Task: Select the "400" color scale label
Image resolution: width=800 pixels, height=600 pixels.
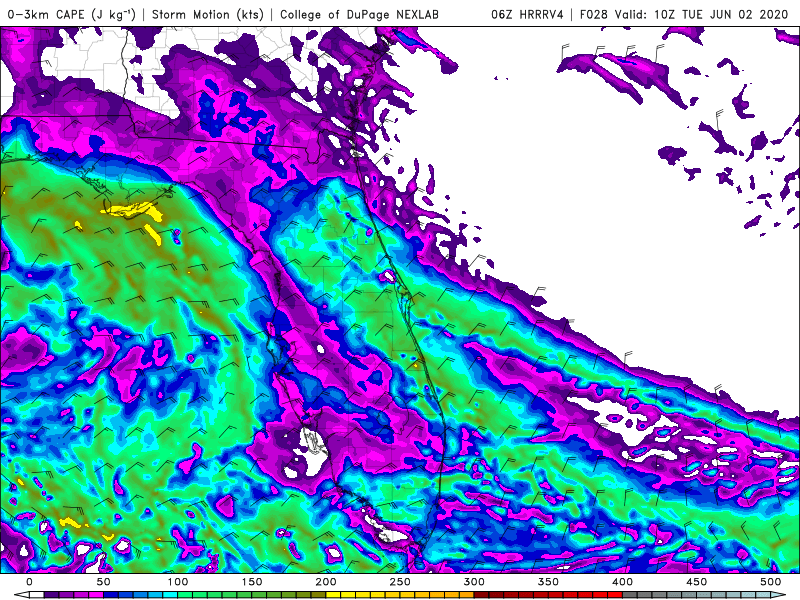Action: [x=622, y=582]
